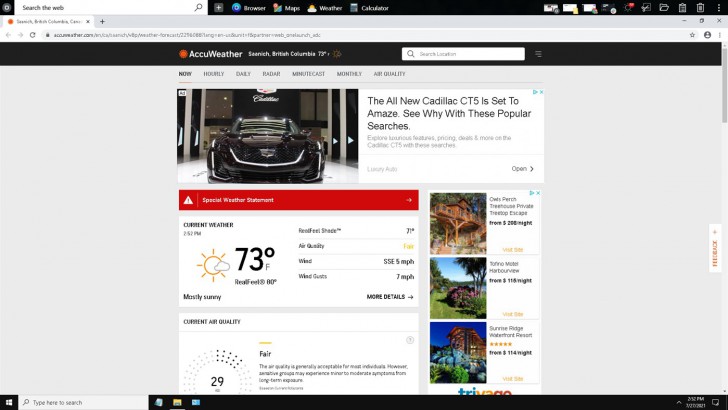Go forward in browser history
This screenshot has height=410, width=728.
[20, 35]
